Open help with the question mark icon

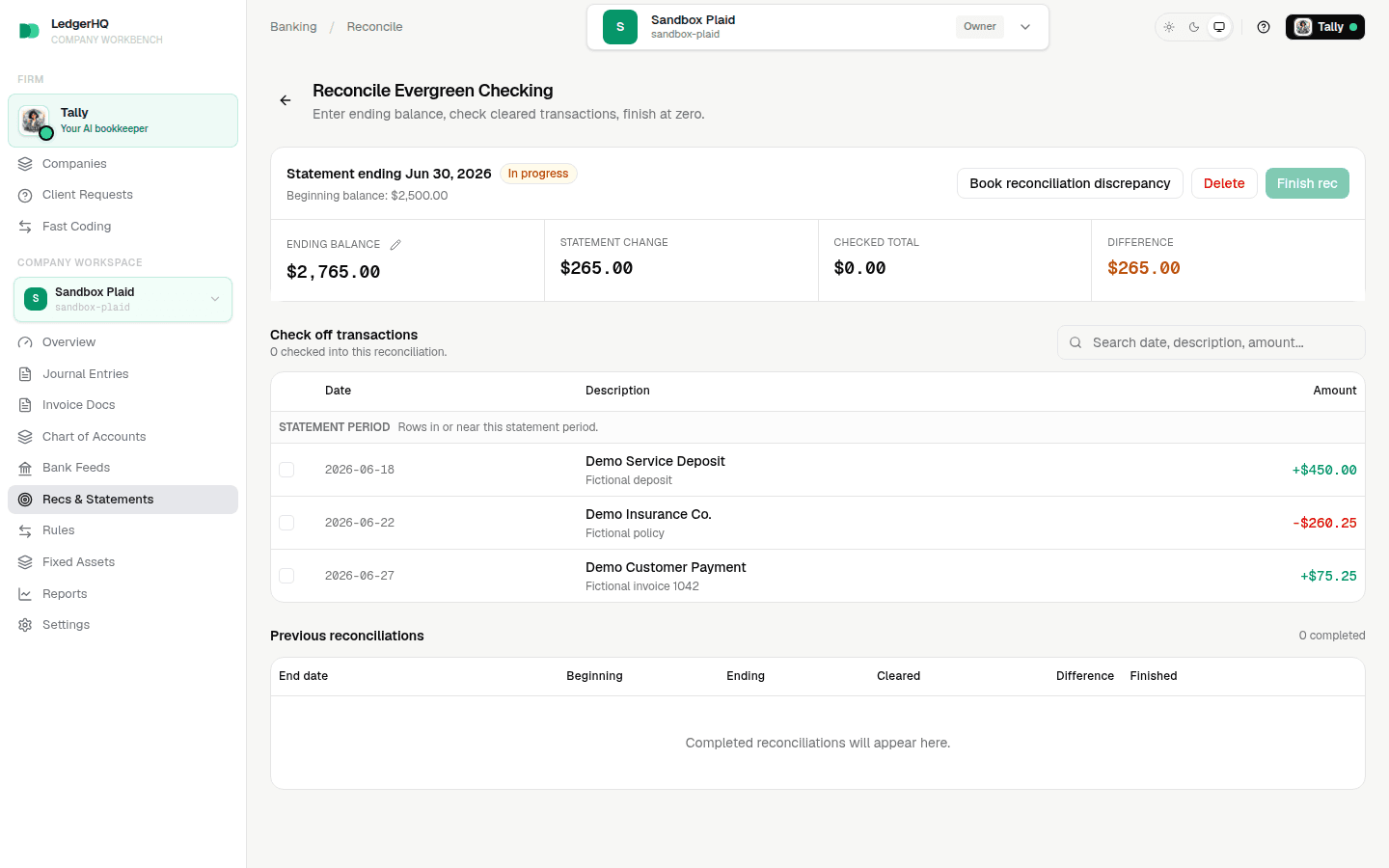click(x=1264, y=27)
